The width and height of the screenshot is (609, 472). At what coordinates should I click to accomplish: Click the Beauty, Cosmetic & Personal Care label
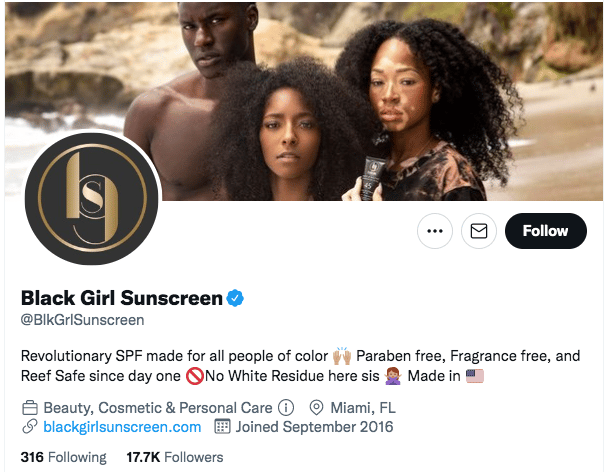158,408
